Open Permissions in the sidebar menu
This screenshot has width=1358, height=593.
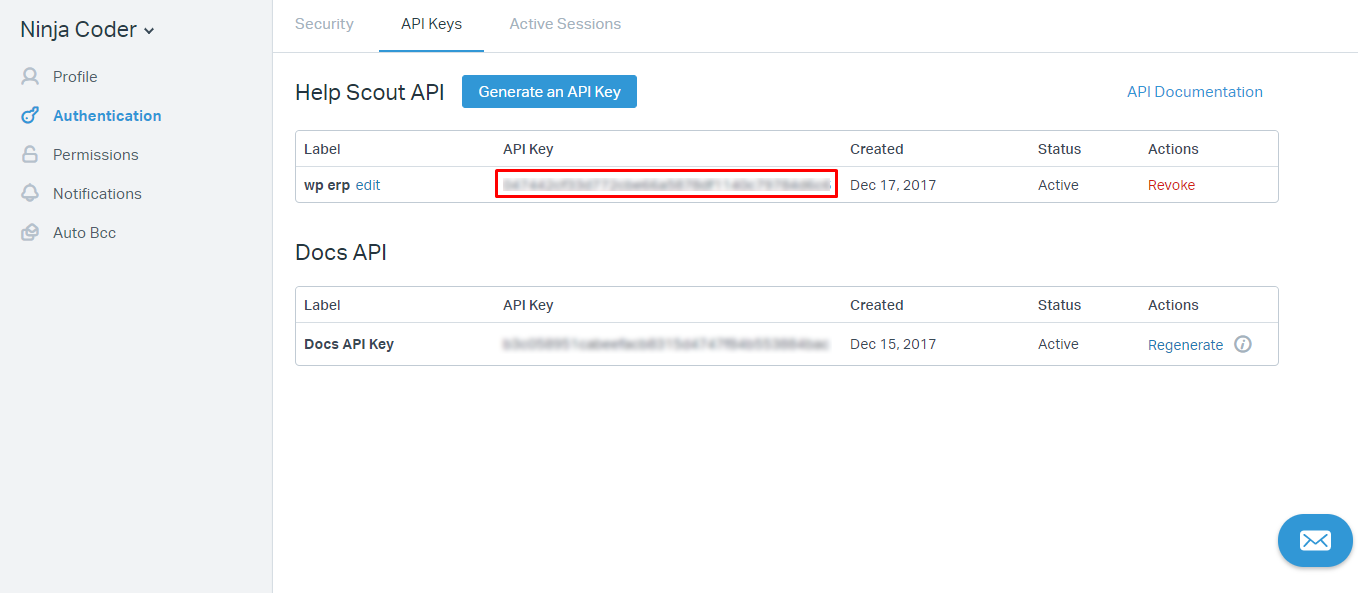(x=95, y=155)
